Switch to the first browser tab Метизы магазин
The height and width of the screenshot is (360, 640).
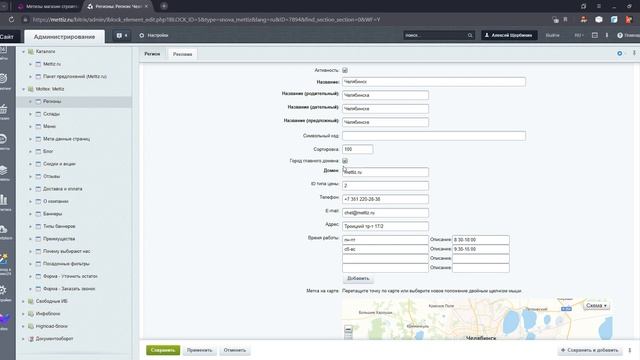click(48, 6)
